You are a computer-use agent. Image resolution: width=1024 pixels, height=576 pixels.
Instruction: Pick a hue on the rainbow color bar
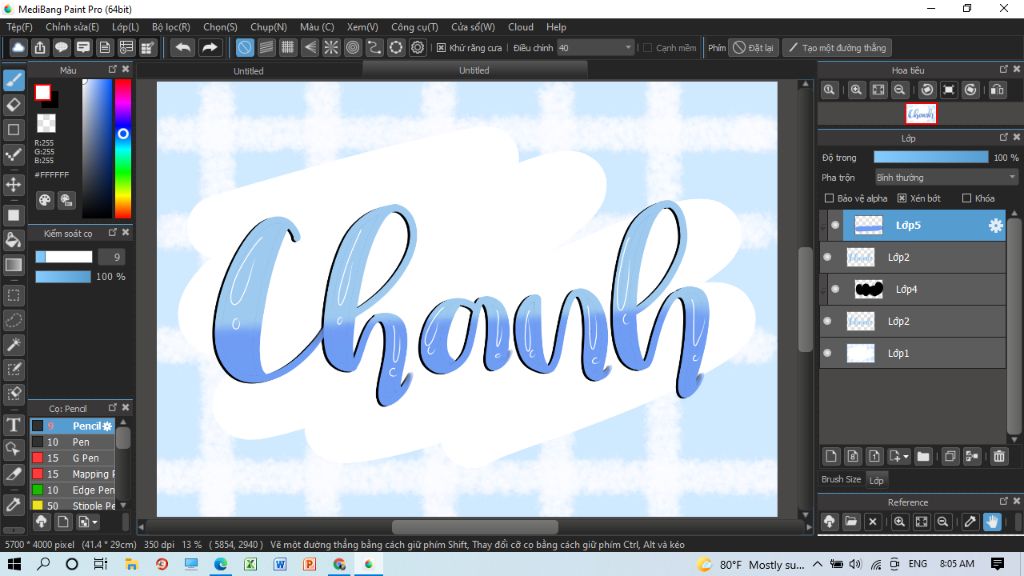click(123, 149)
